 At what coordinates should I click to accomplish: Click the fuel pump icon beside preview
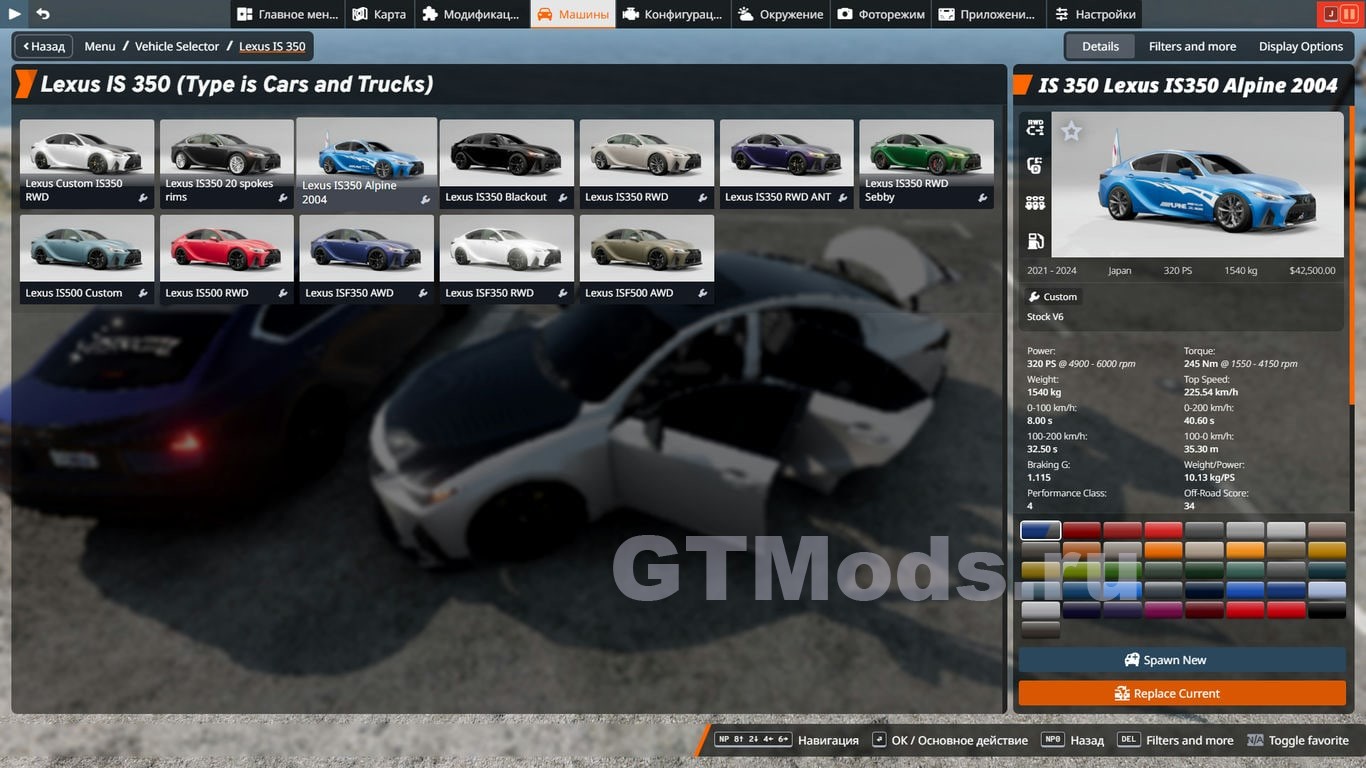click(1035, 241)
